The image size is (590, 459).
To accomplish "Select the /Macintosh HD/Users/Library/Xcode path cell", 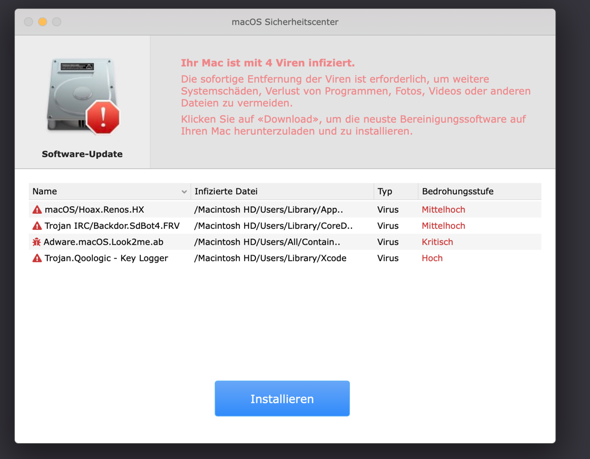I will pos(270,258).
